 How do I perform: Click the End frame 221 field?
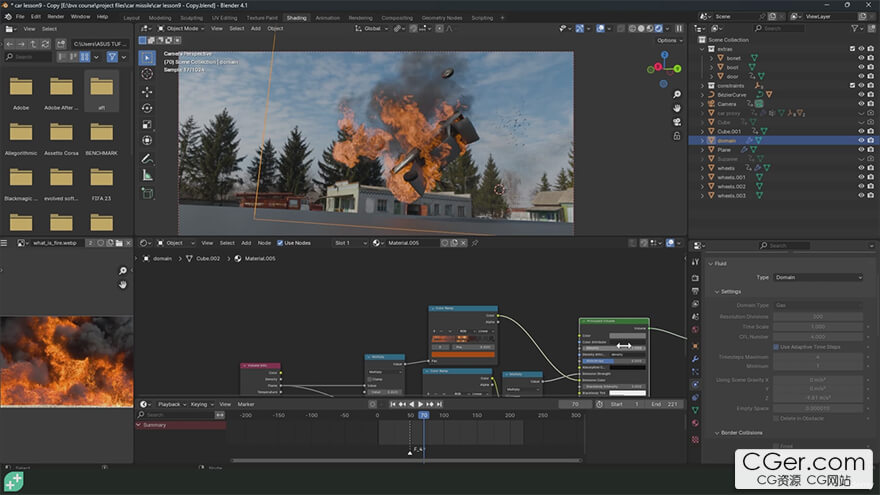click(x=664, y=404)
